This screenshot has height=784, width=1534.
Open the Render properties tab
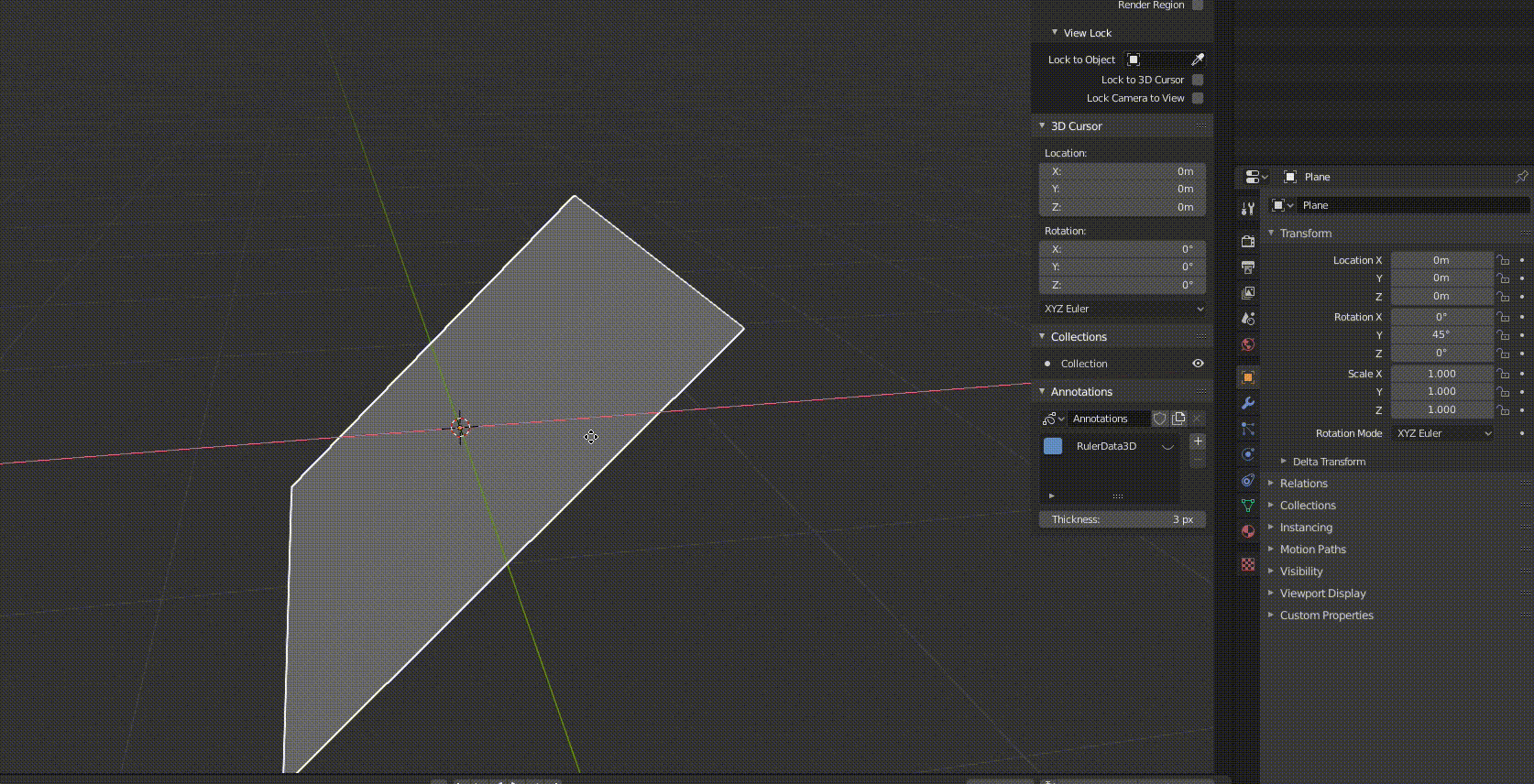pyautogui.click(x=1247, y=242)
